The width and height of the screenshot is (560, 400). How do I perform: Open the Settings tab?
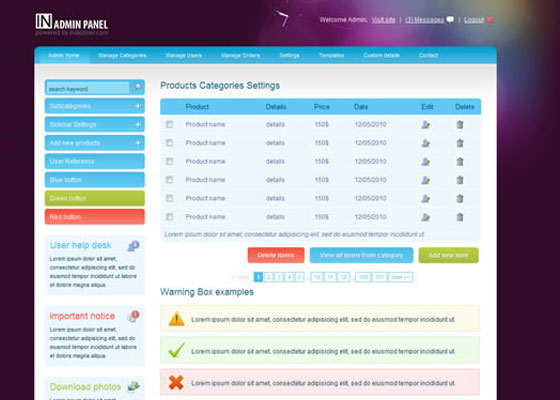[x=289, y=56]
